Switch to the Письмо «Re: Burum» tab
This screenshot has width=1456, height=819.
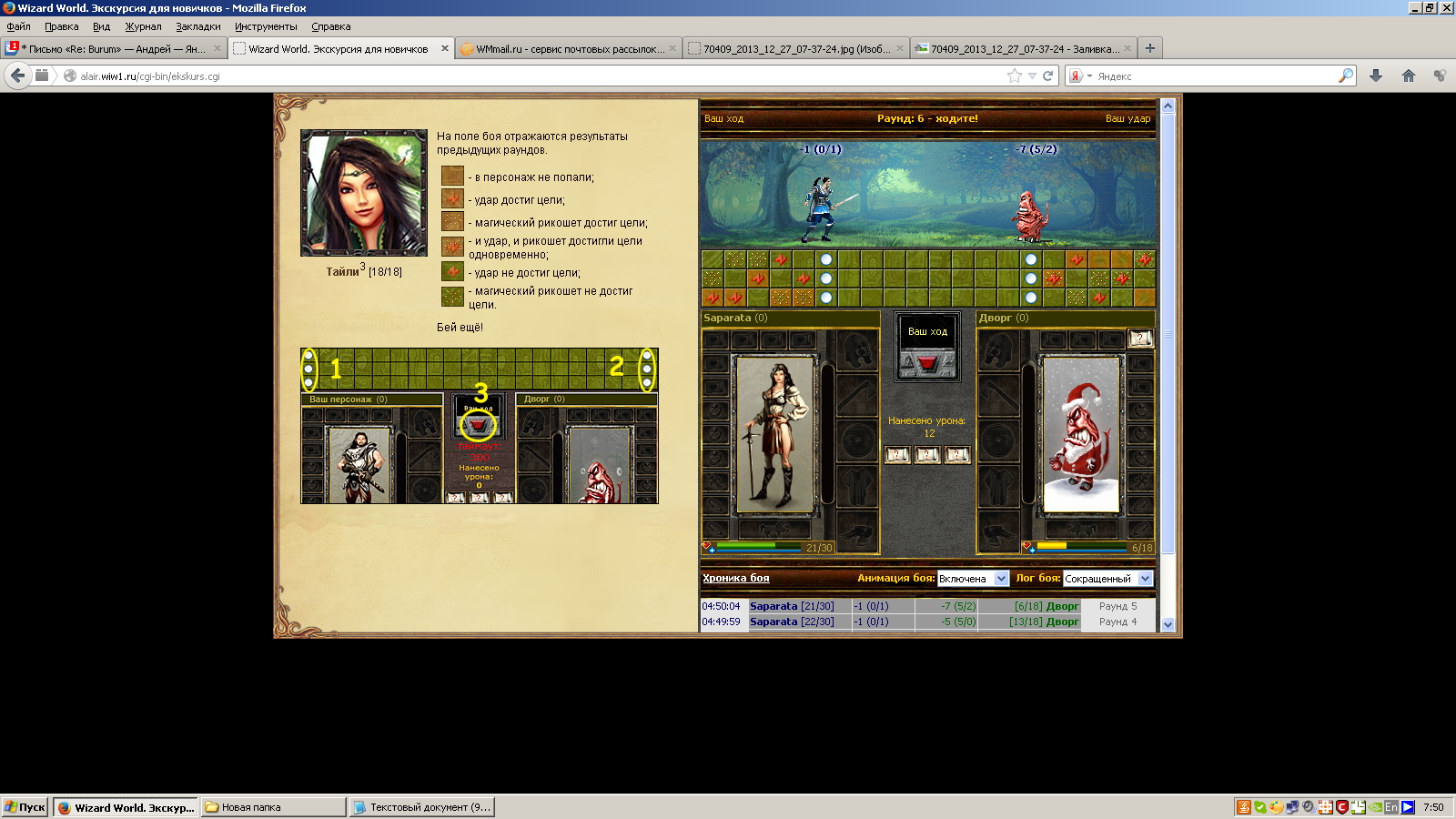coord(114,48)
